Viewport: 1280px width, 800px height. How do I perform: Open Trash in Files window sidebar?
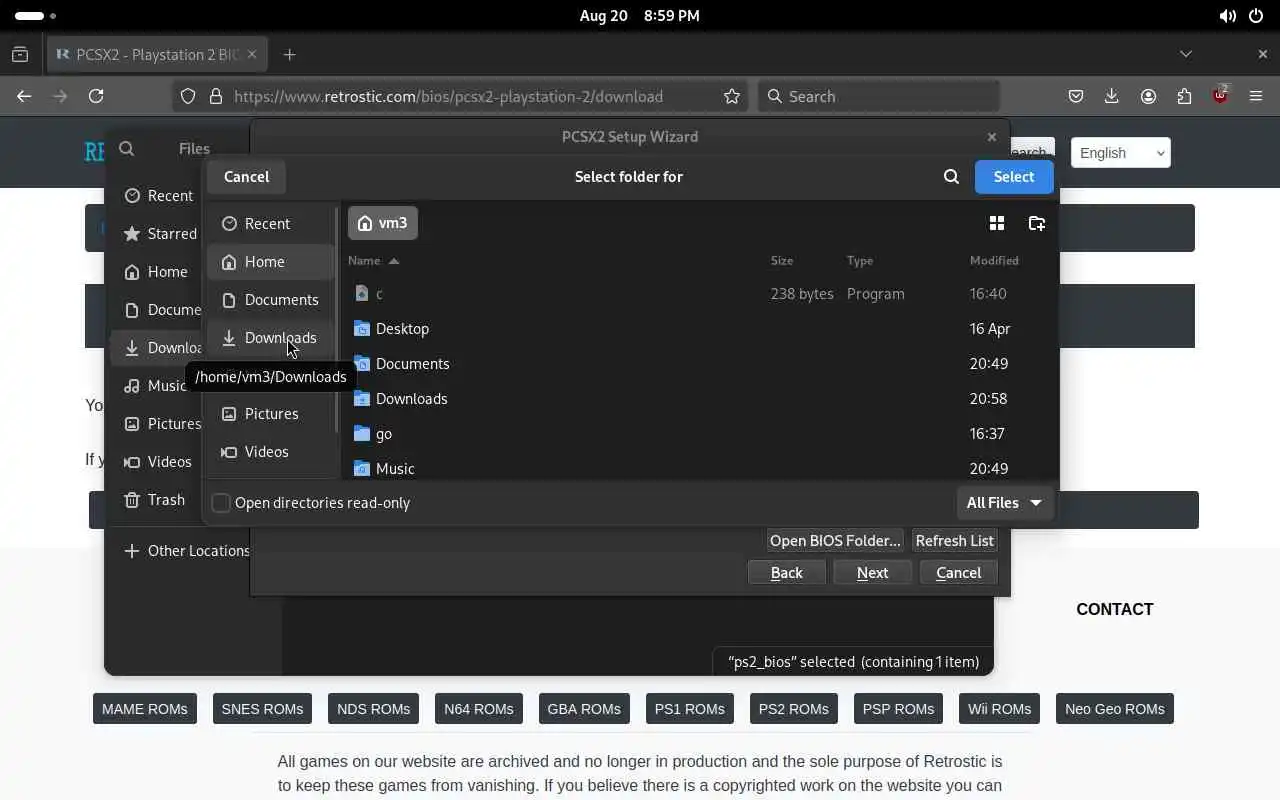tap(158, 500)
